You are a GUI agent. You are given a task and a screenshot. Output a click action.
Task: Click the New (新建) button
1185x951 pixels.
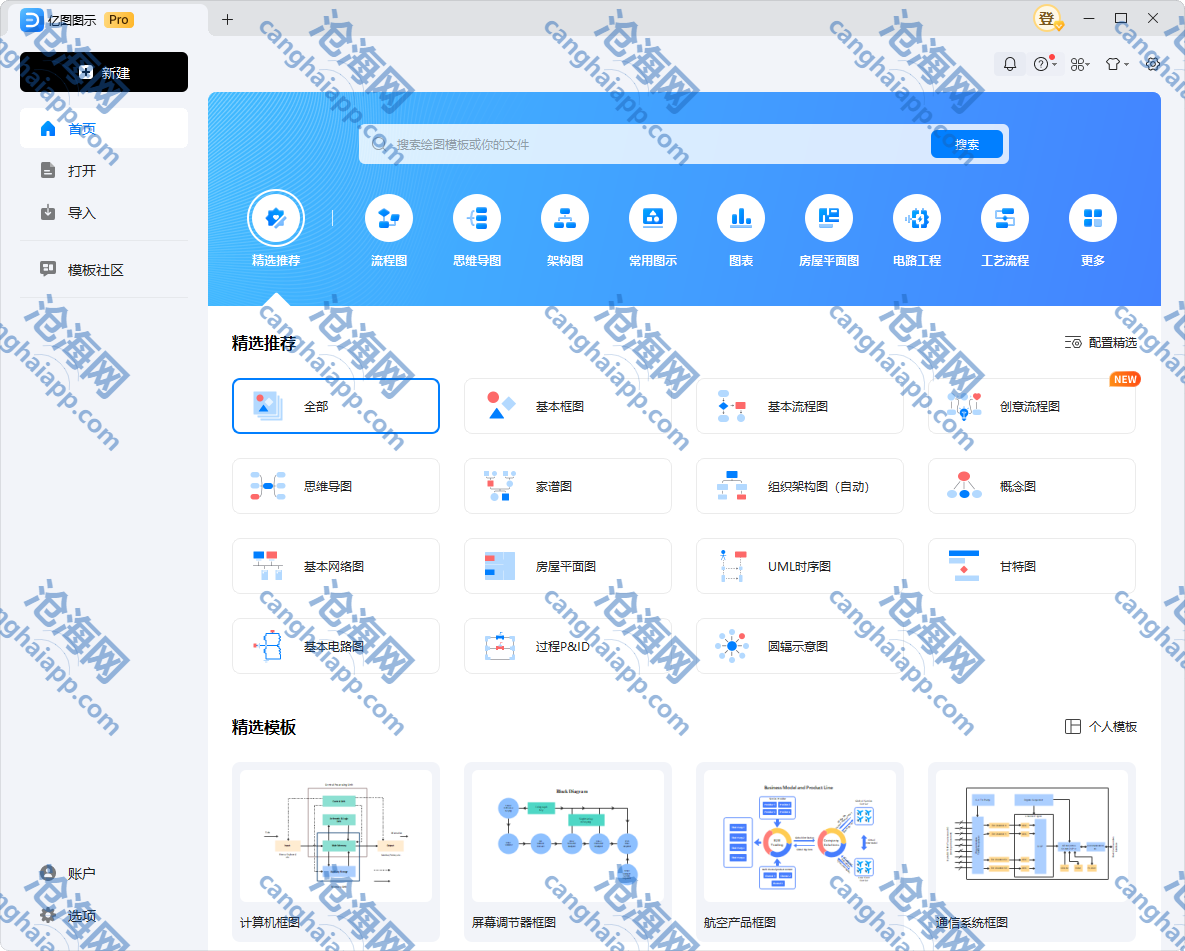point(104,72)
